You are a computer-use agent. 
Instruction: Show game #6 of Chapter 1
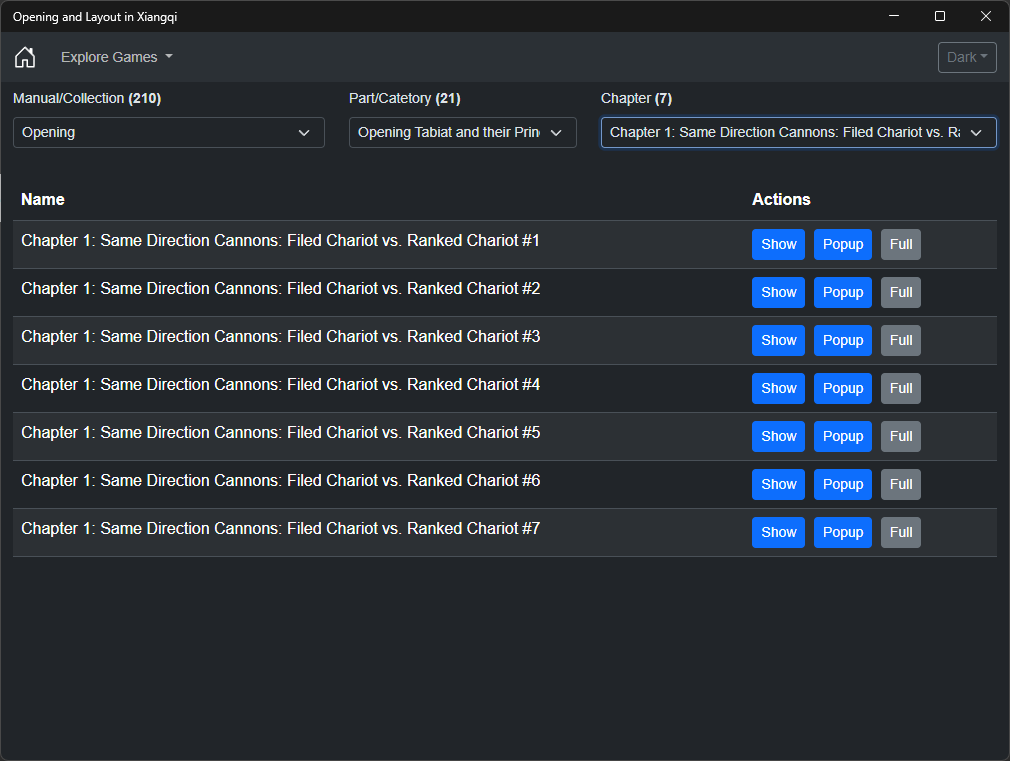(x=778, y=485)
